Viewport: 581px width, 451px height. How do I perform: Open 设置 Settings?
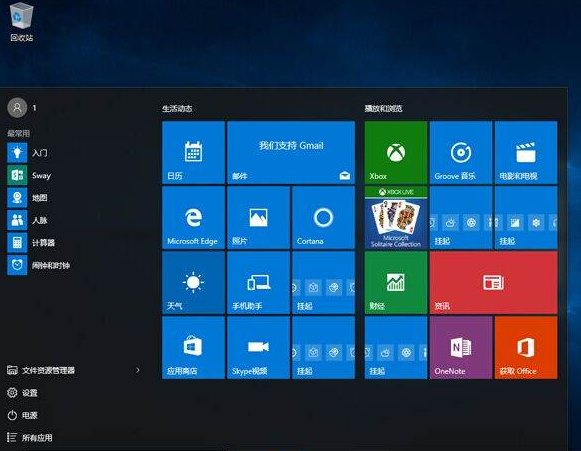point(22,393)
